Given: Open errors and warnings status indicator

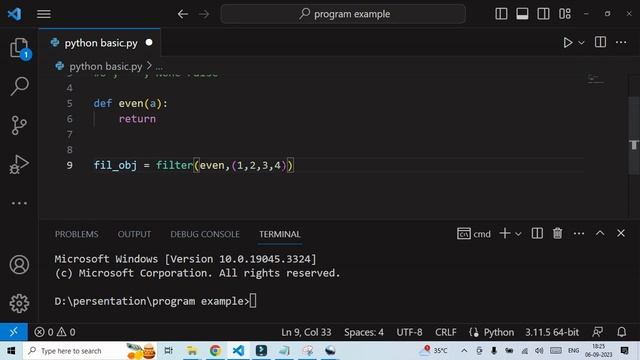Looking at the screenshot, I should [55, 332].
